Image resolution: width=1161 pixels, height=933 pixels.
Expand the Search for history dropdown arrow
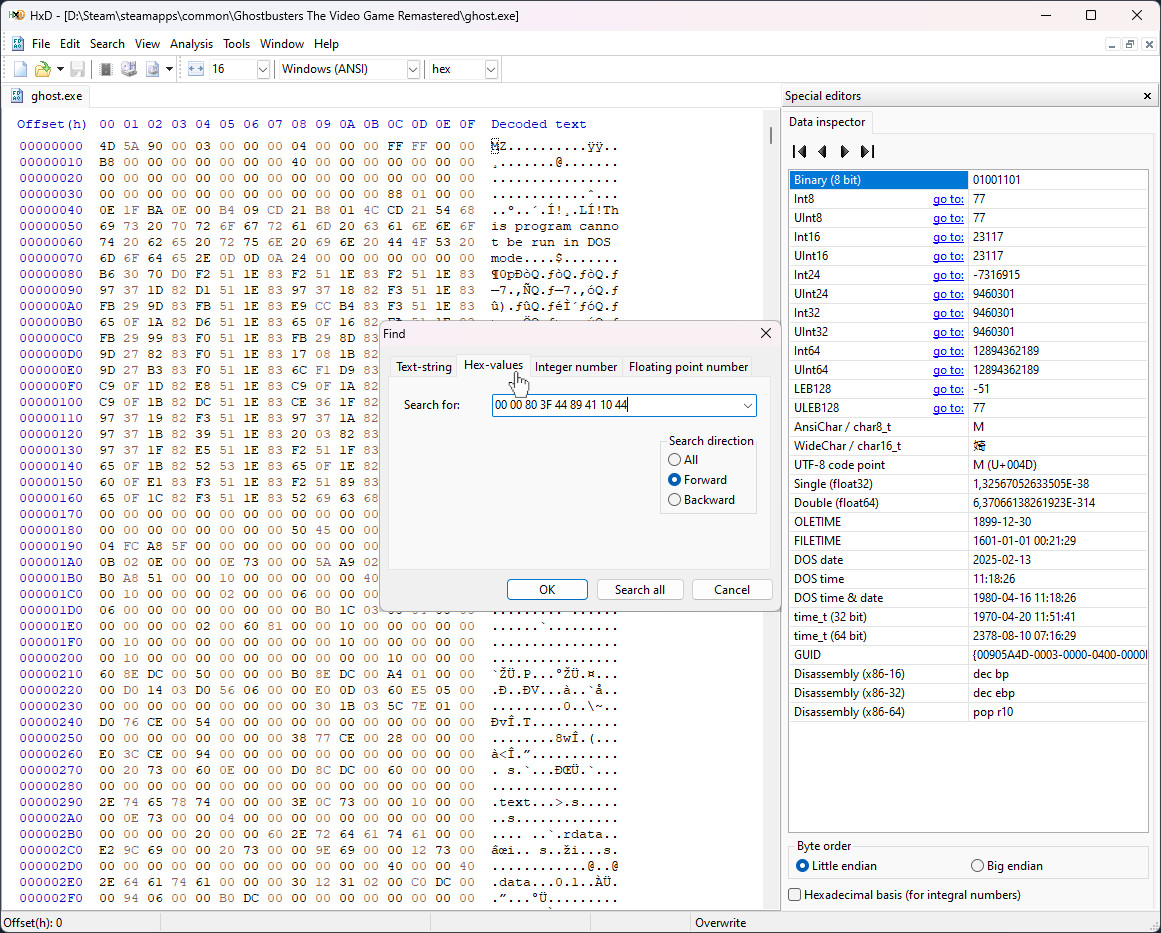click(748, 405)
